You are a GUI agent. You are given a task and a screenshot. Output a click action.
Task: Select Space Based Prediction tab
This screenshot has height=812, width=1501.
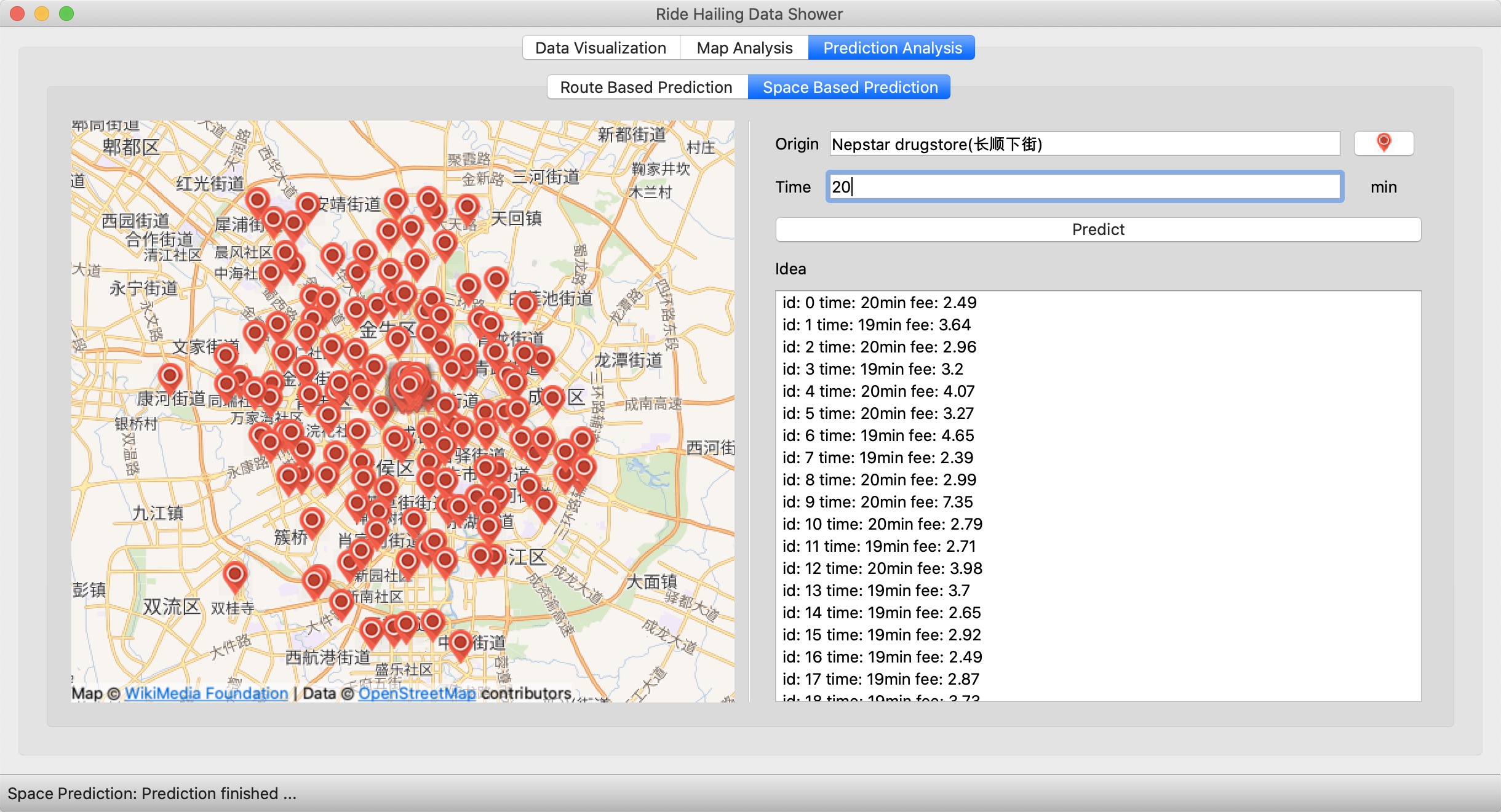(x=850, y=87)
